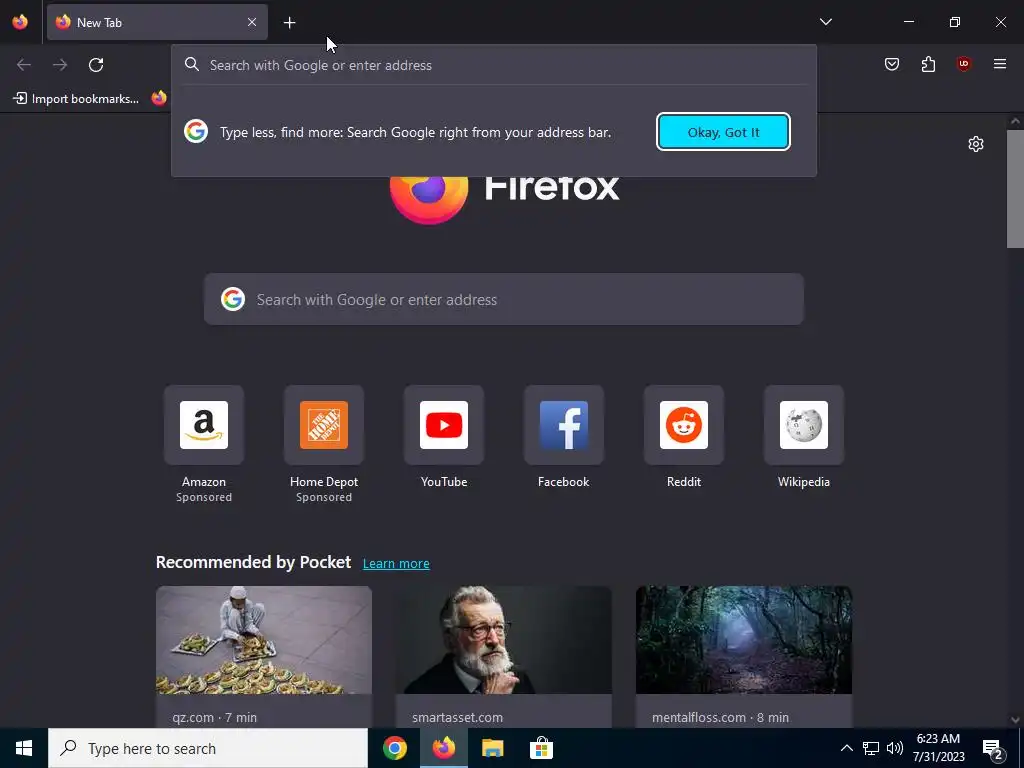
Task: Click the Learn more Pocket link
Action: 396,564
